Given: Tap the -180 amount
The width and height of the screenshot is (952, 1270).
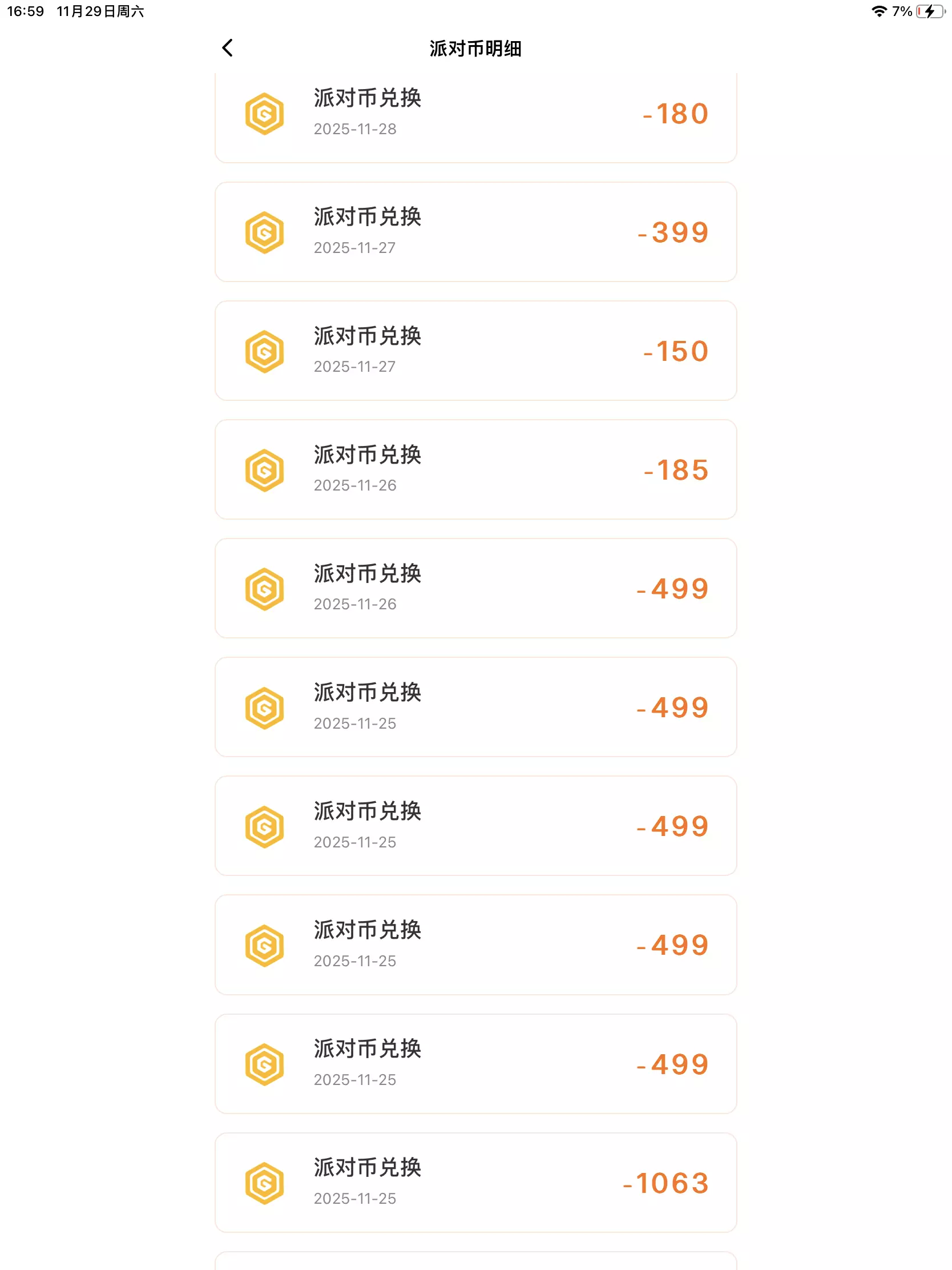Looking at the screenshot, I should 675,114.
